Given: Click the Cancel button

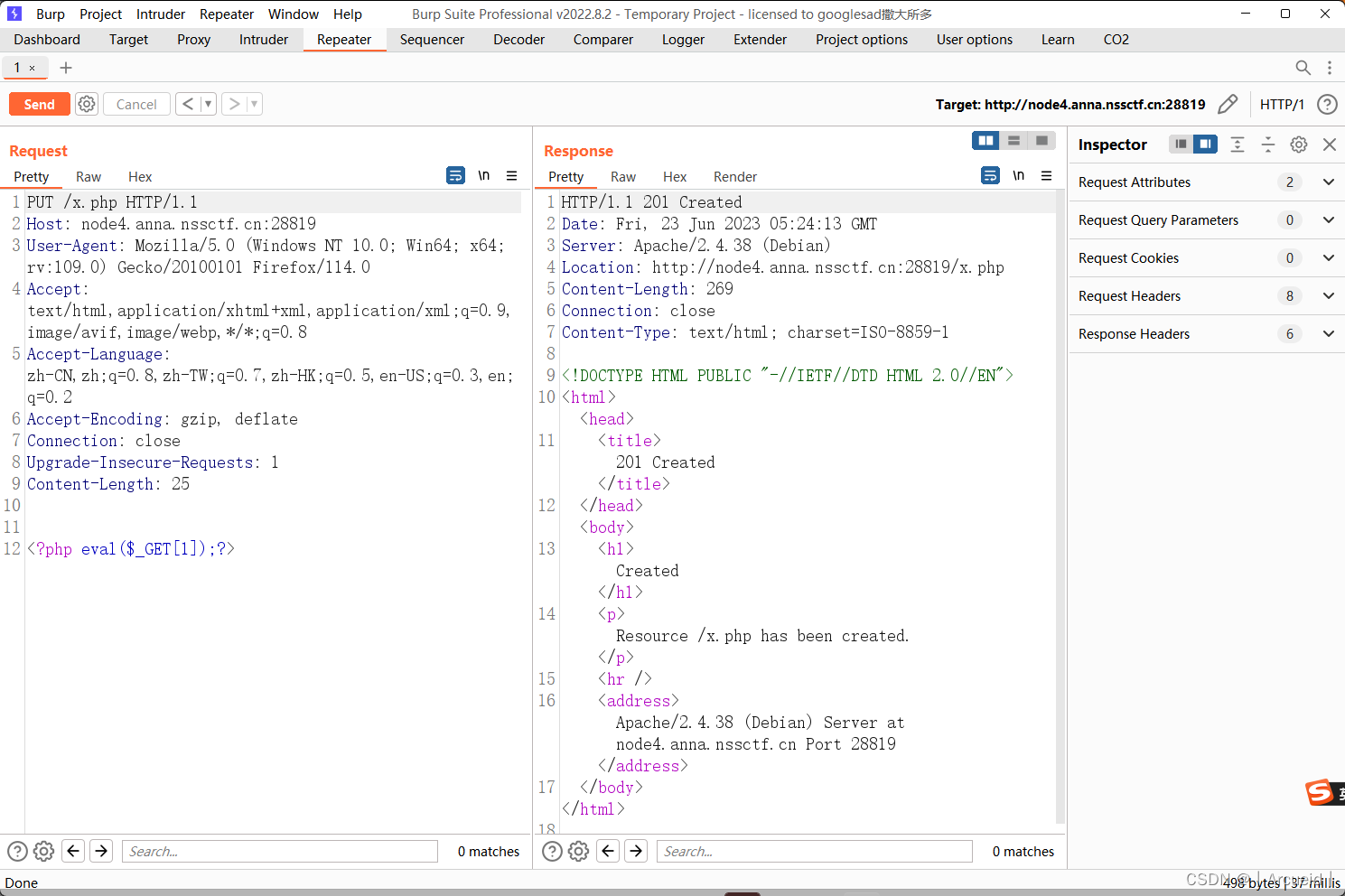Looking at the screenshot, I should point(136,104).
